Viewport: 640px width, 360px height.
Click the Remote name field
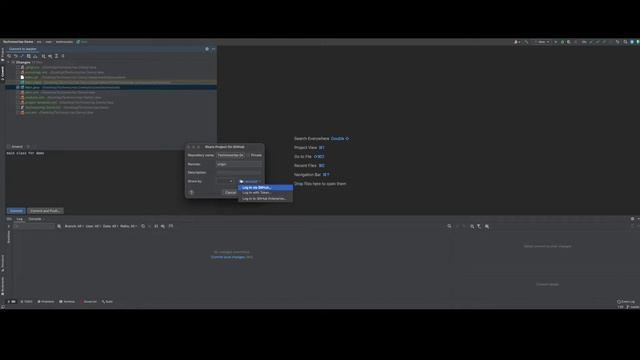pyautogui.click(x=239, y=164)
